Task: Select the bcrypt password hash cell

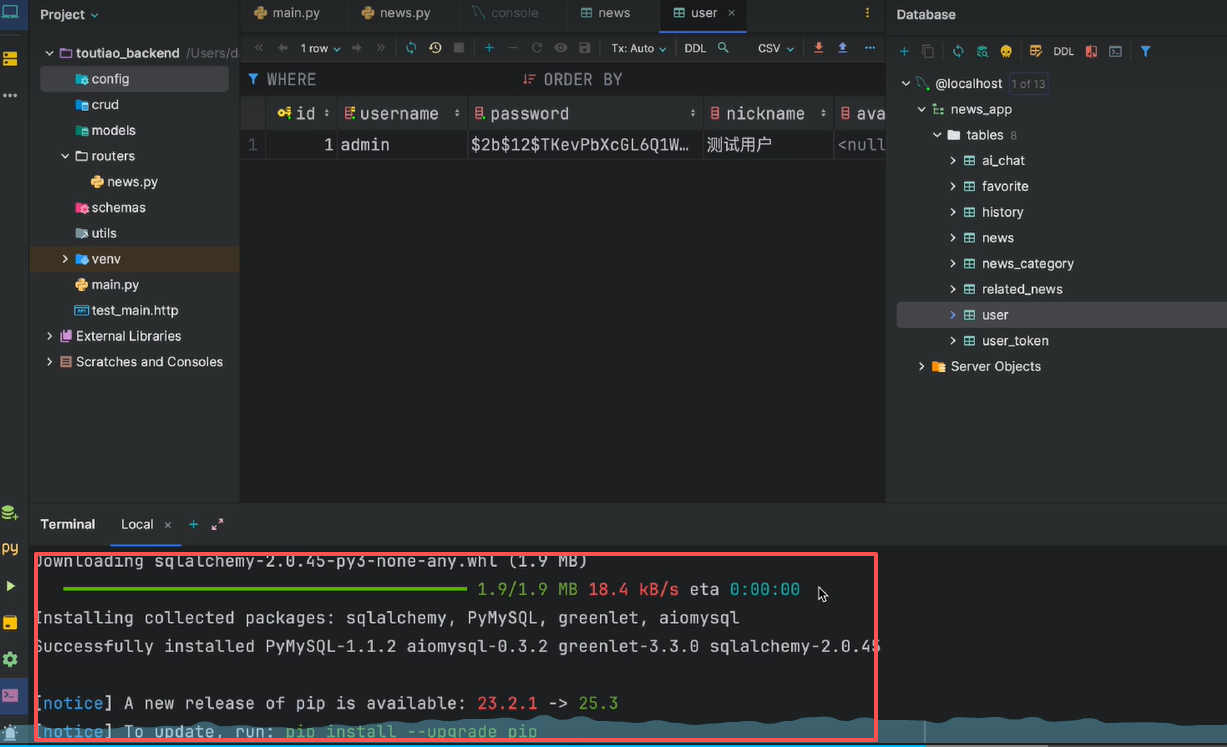Action: click(x=584, y=145)
